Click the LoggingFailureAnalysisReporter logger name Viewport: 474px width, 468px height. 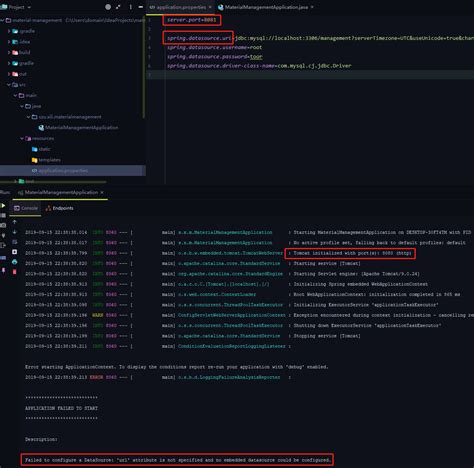pyautogui.click(x=229, y=377)
